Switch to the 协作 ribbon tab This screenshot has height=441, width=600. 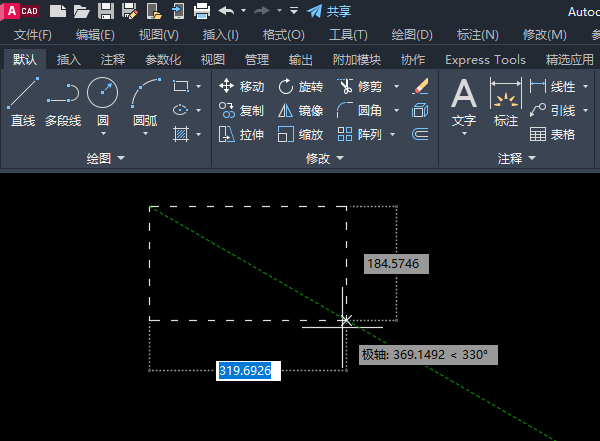[413, 59]
